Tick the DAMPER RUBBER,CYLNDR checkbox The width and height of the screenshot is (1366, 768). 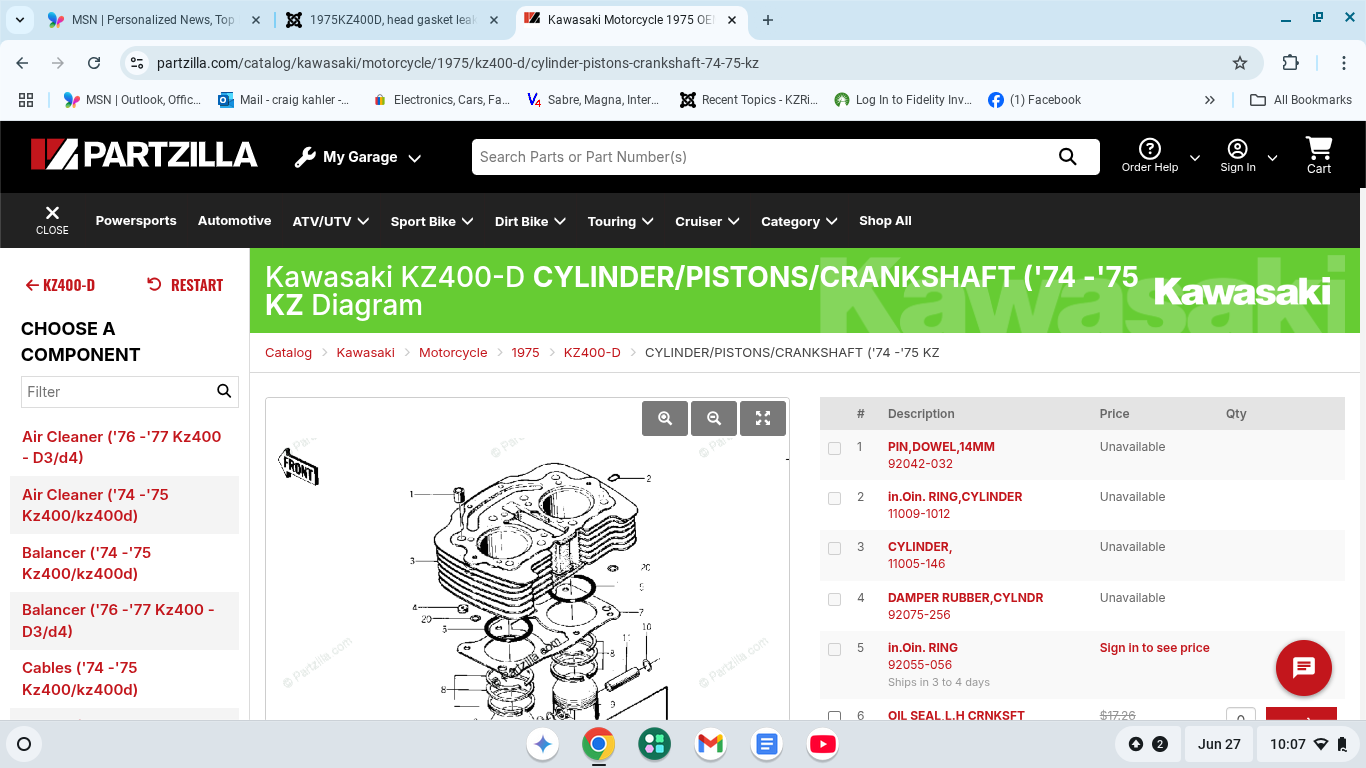coord(834,599)
